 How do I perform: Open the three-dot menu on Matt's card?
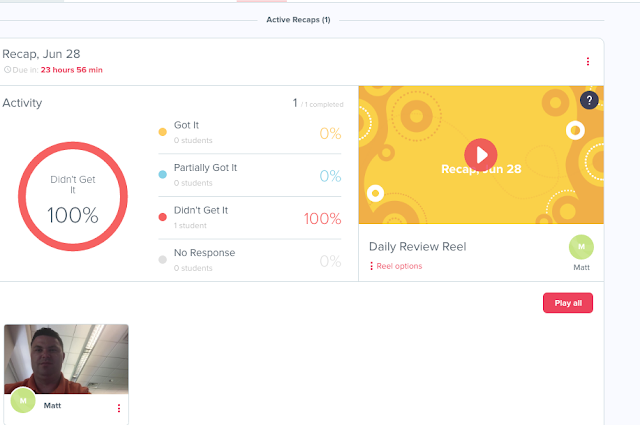click(x=119, y=408)
